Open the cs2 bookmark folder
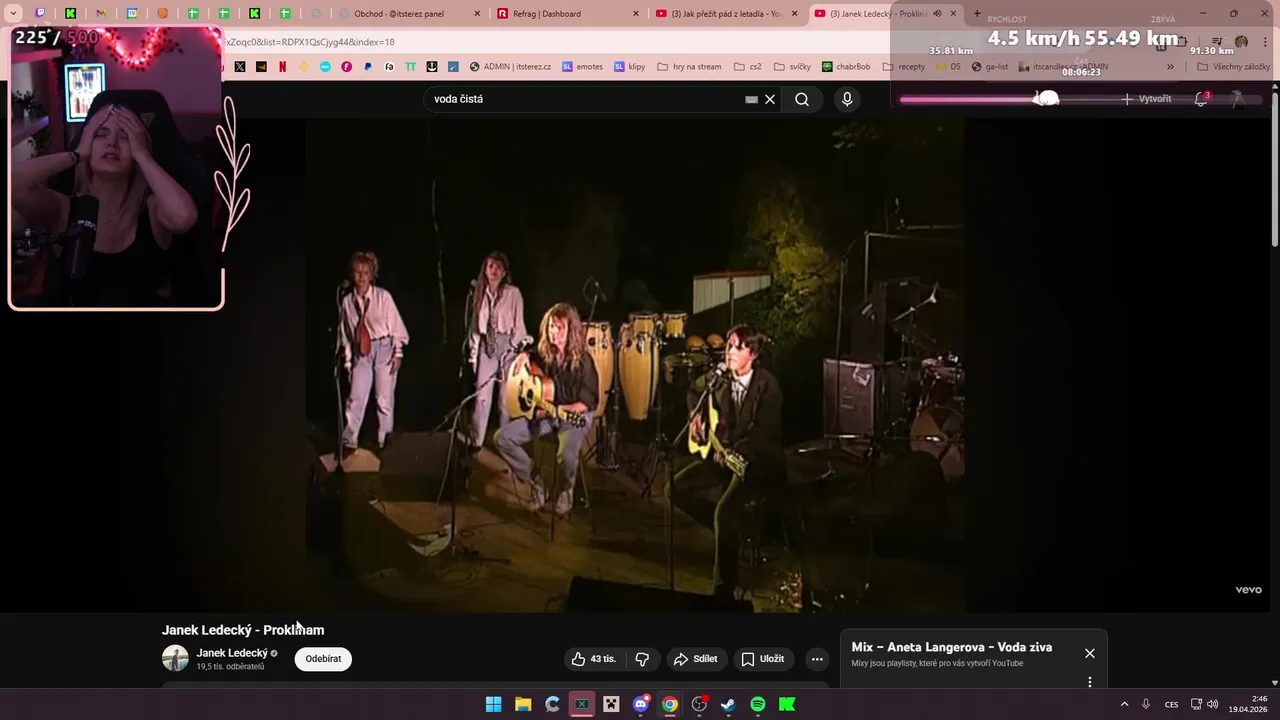Image resolution: width=1280 pixels, height=720 pixels. 747,67
